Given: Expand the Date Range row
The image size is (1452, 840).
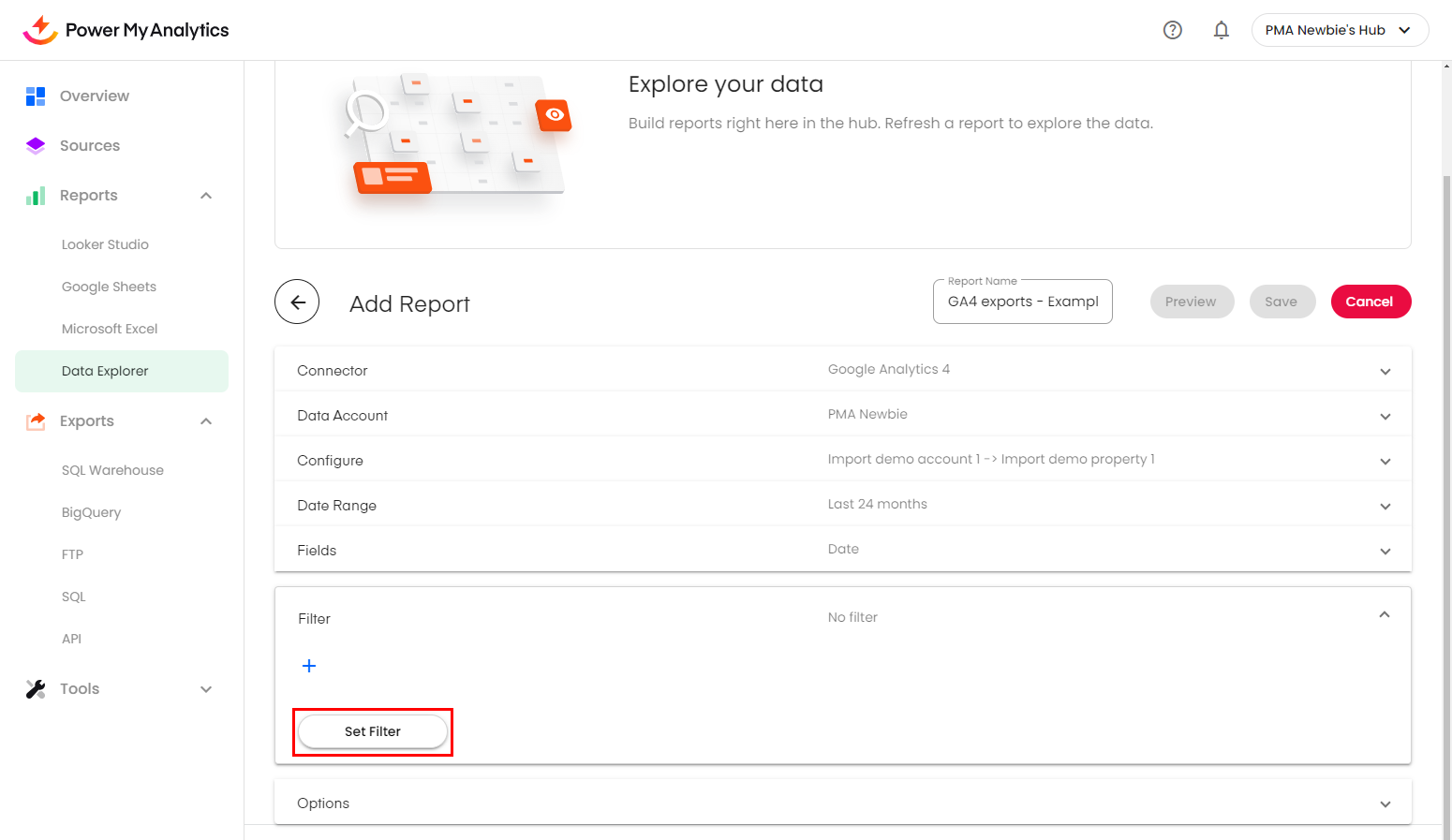Looking at the screenshot, I should (x=1385, y=507).
